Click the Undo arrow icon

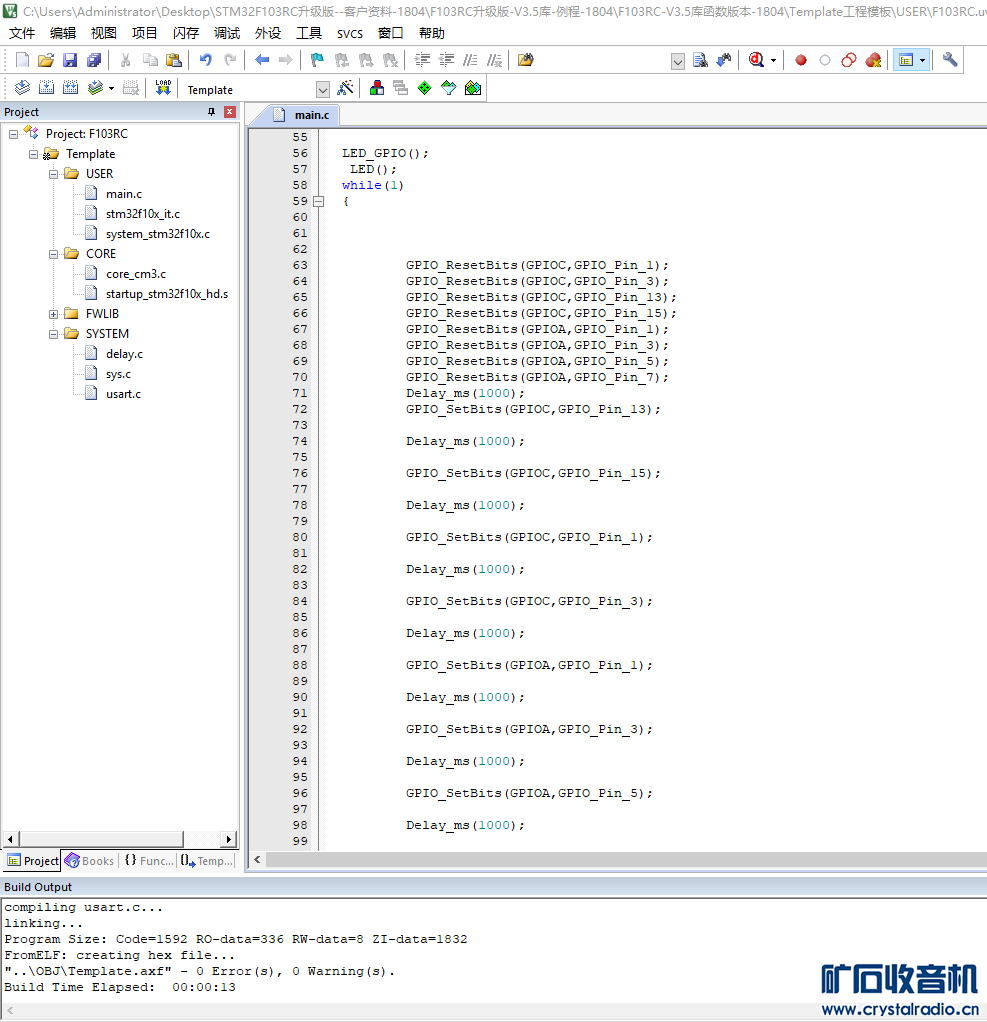205,60
